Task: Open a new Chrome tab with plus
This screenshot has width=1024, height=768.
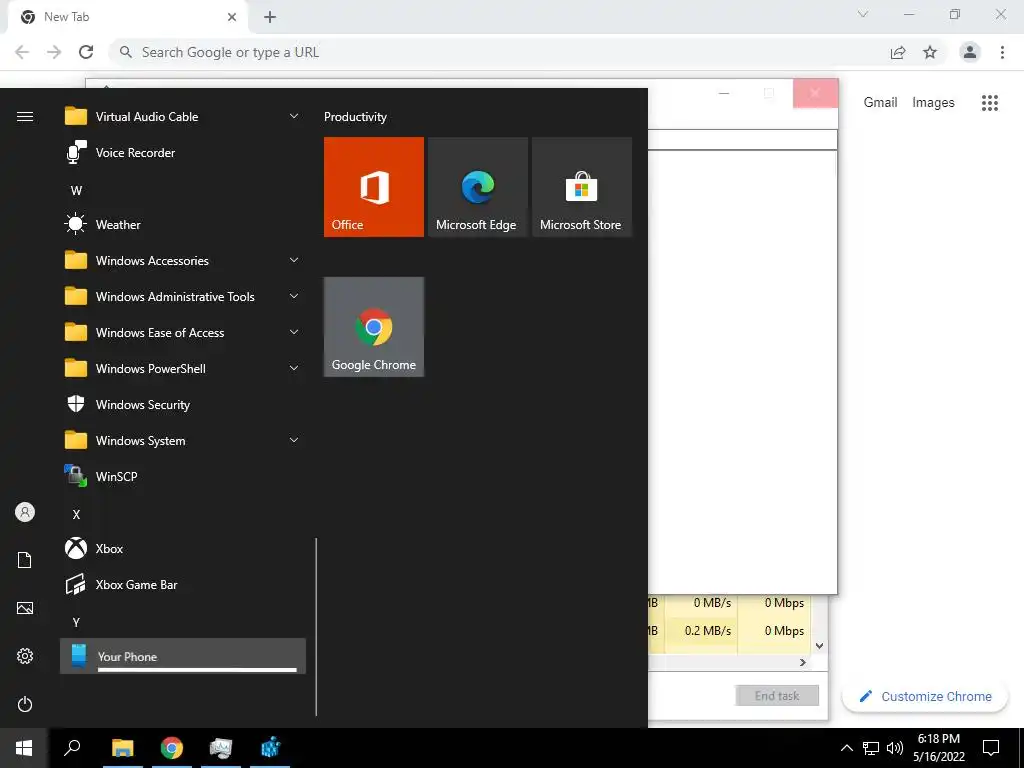Action: coord(270,18)
